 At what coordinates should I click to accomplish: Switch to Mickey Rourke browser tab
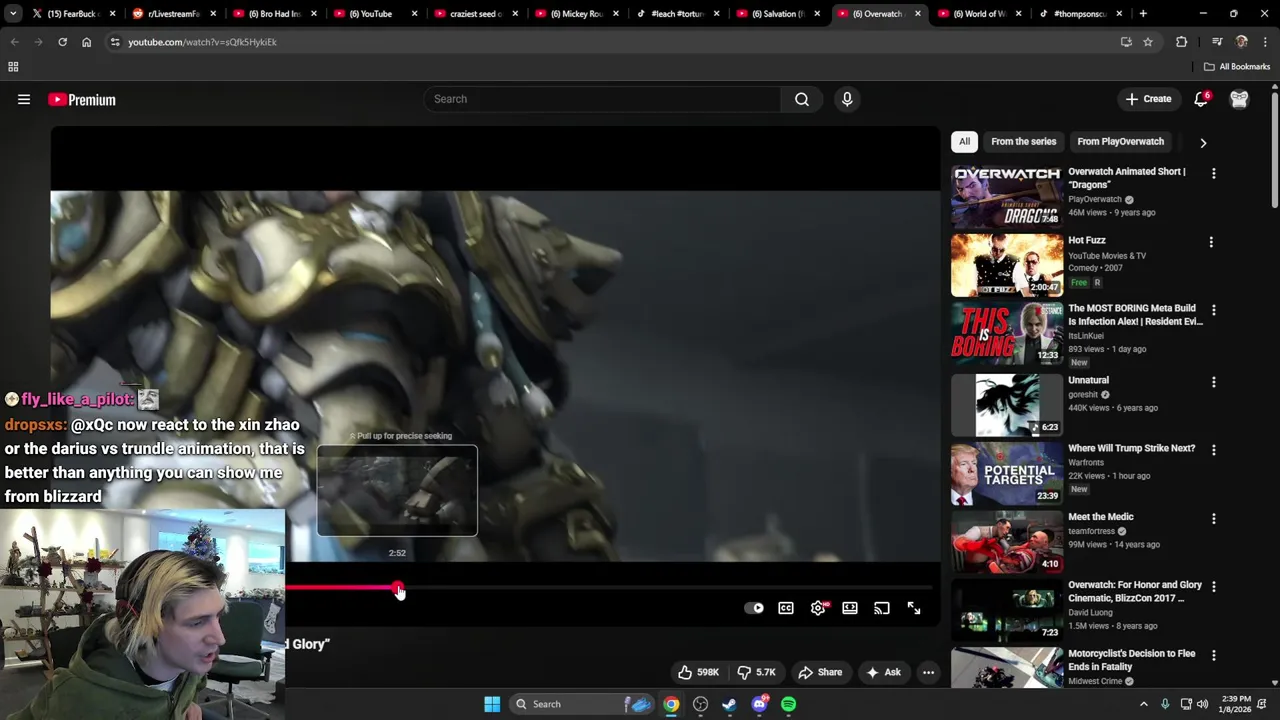(576, 14)
